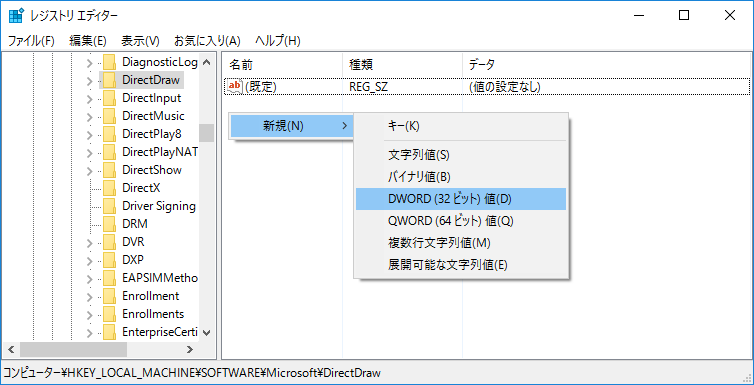Click the 名前 column header
This screenshot has height=385, width=754.
(x=283, y=64)
